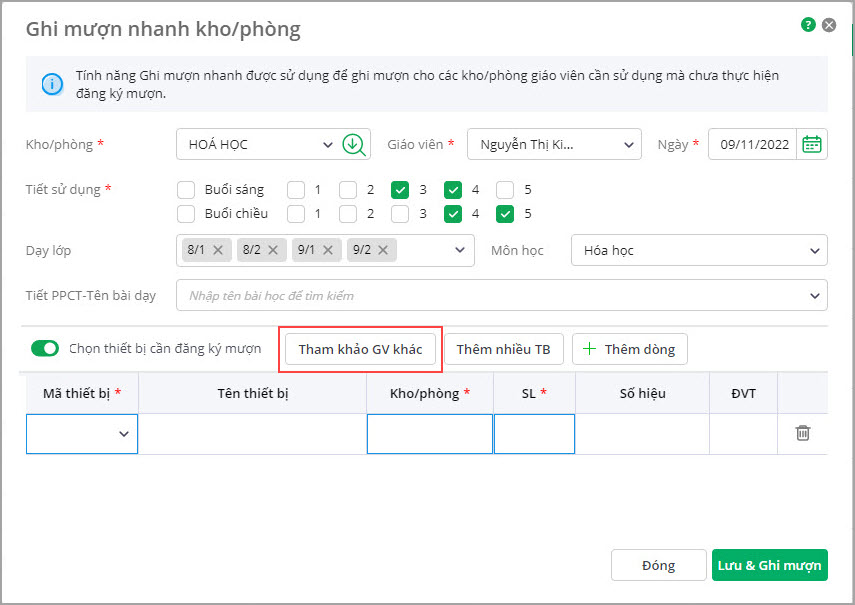This screenshot has height=605, width=855.
Task: Check the Buổi sáng checkbox
Action: click(x=186, y=189)
